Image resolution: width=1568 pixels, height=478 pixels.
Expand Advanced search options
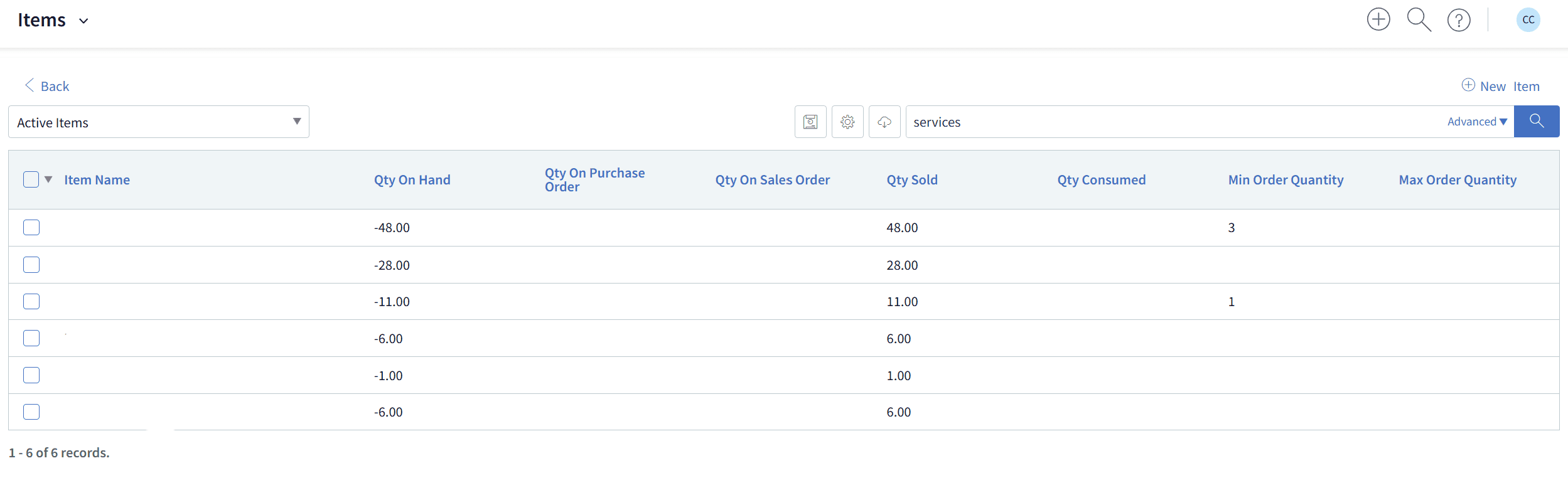[x=1477, y=122]
